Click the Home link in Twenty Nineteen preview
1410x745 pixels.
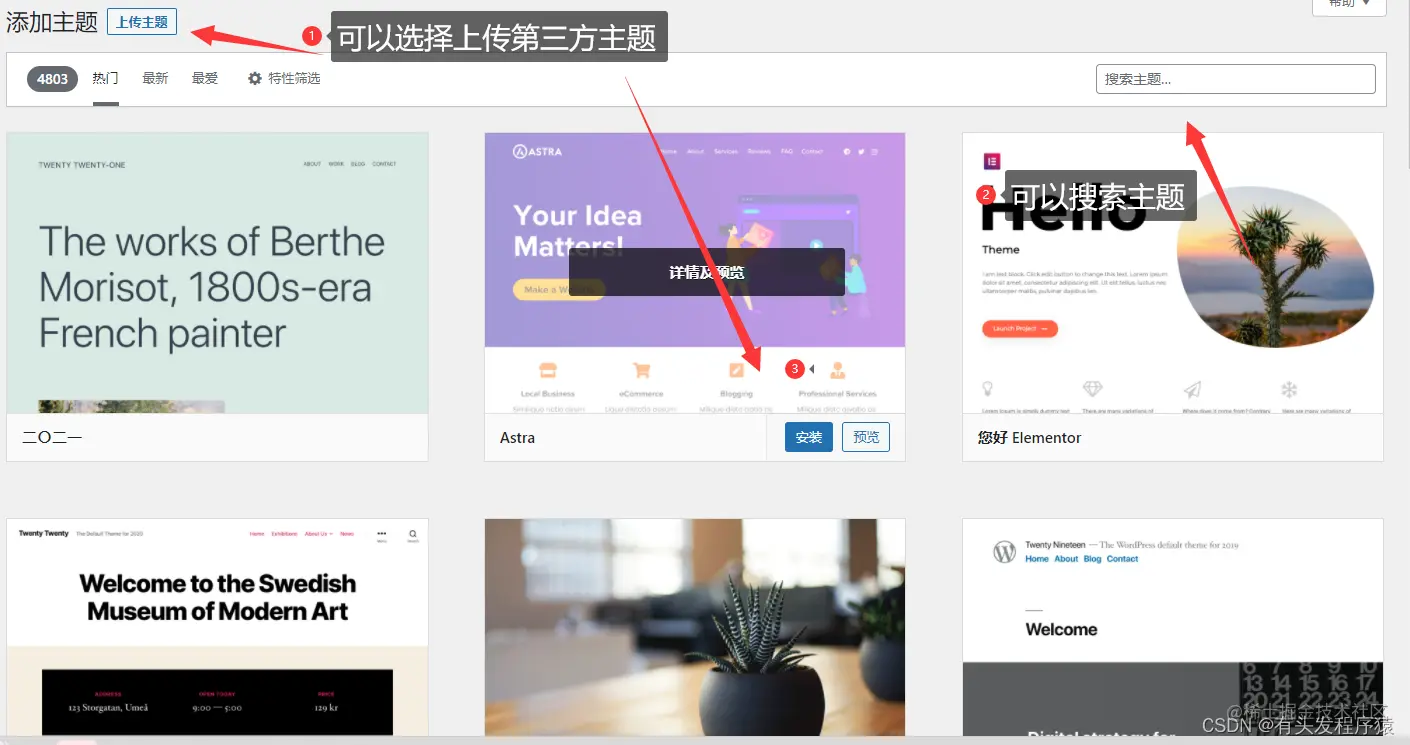pos(1037,559)
